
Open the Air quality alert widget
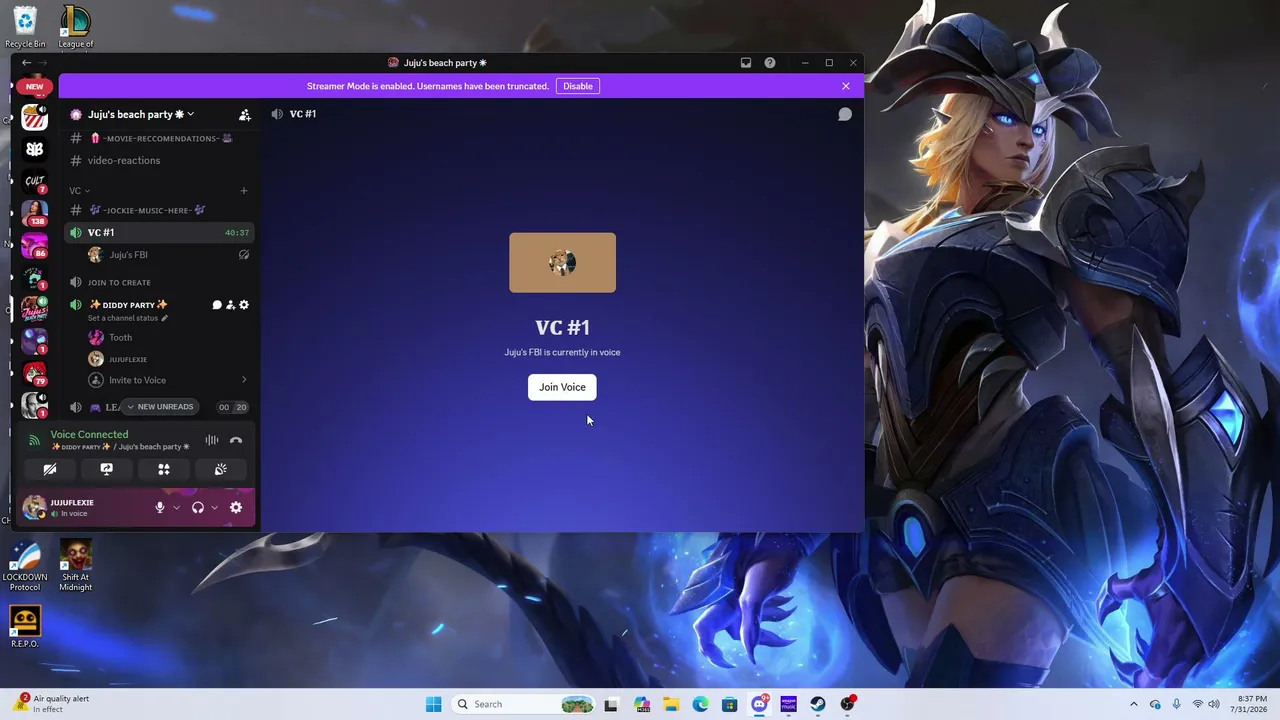point(52,704)
